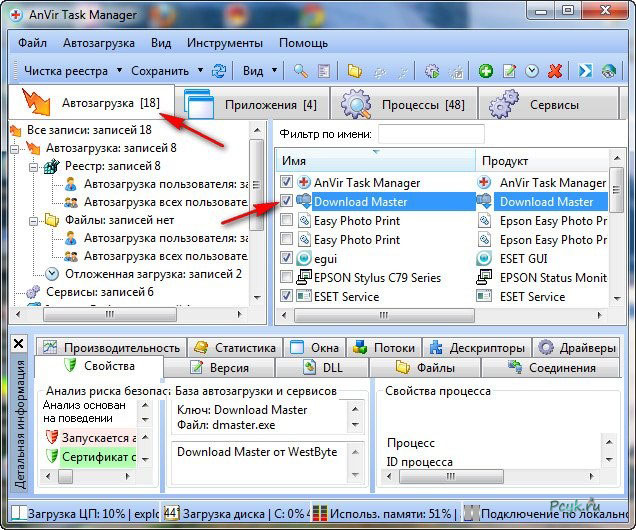636x530 pixels.
Task: Click the green plus add entry icon
Action: point(486,71)
